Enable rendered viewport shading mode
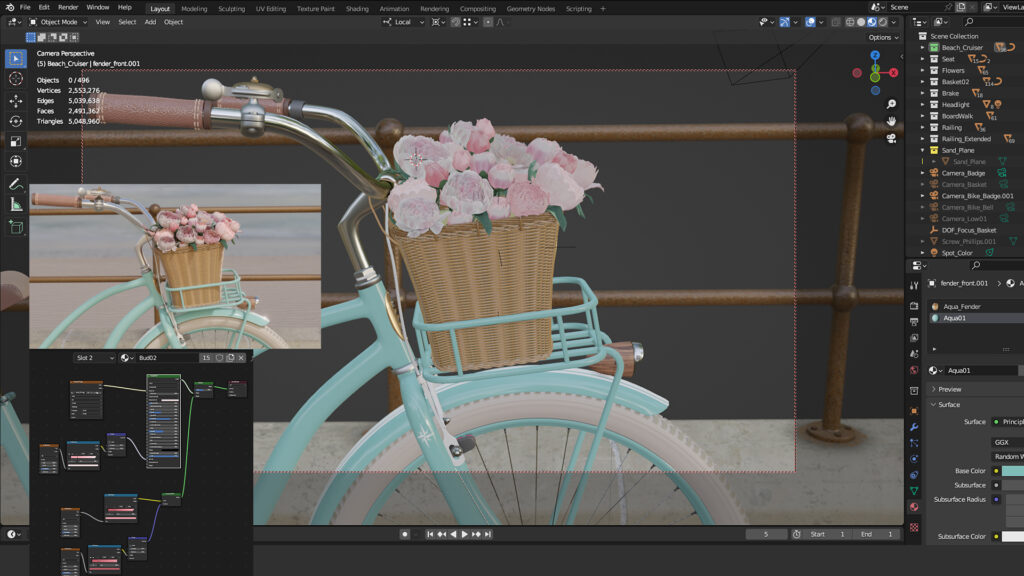This screenshot has height=576, width=1024. [x=883, y=22]
